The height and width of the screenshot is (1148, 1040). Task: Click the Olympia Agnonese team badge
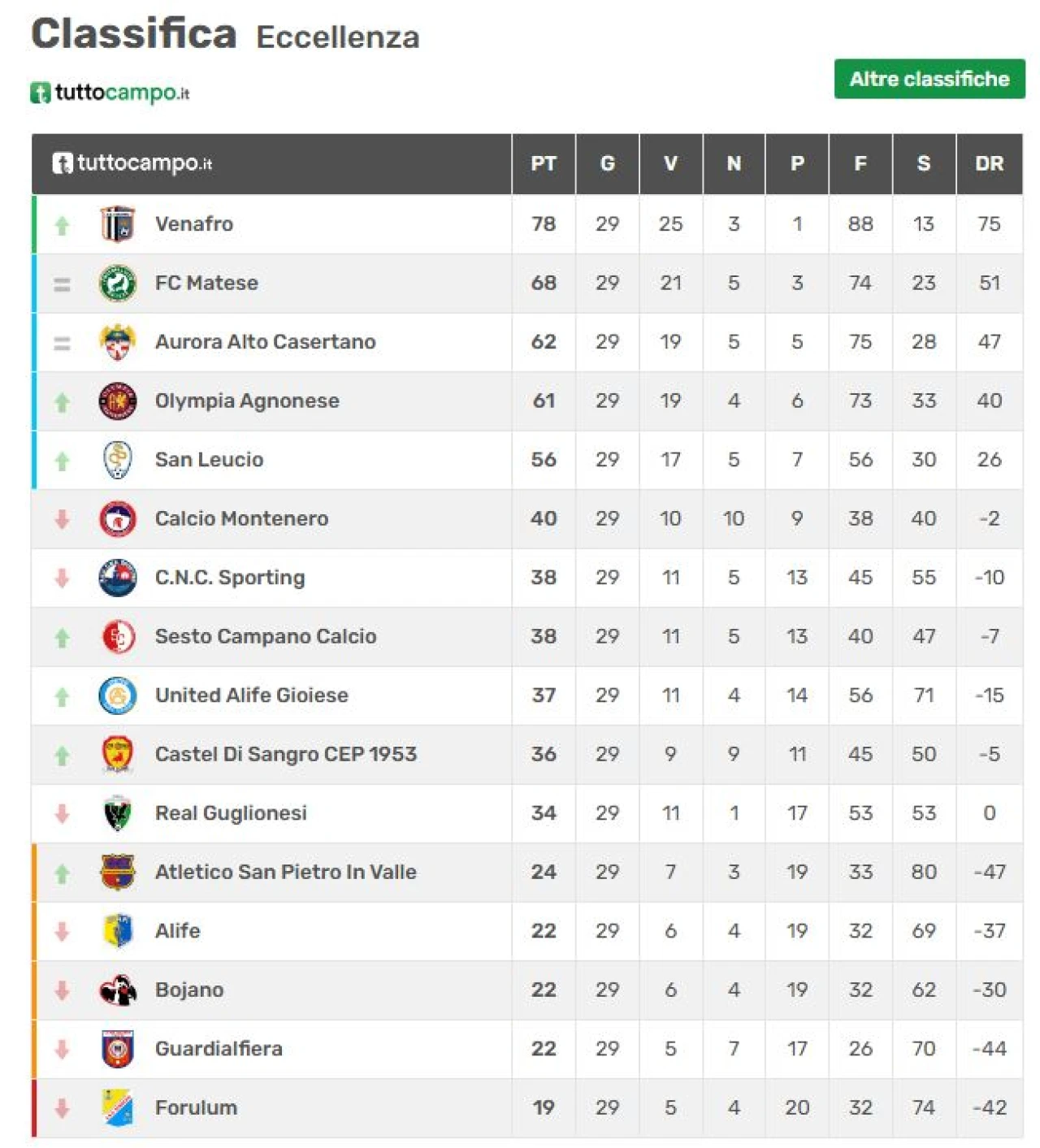pos(118,401)
